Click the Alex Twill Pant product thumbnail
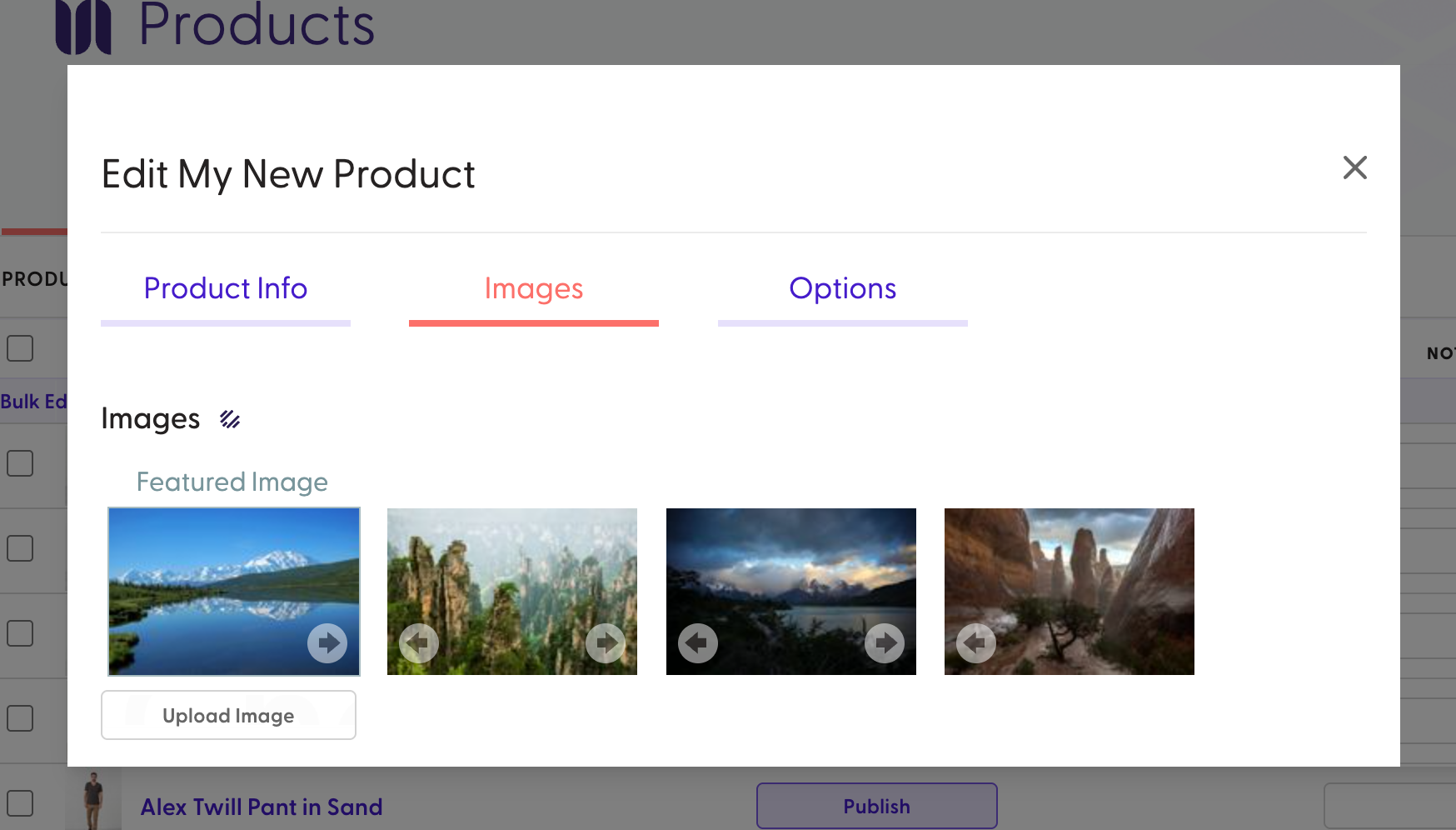 [x=93, y=800]
